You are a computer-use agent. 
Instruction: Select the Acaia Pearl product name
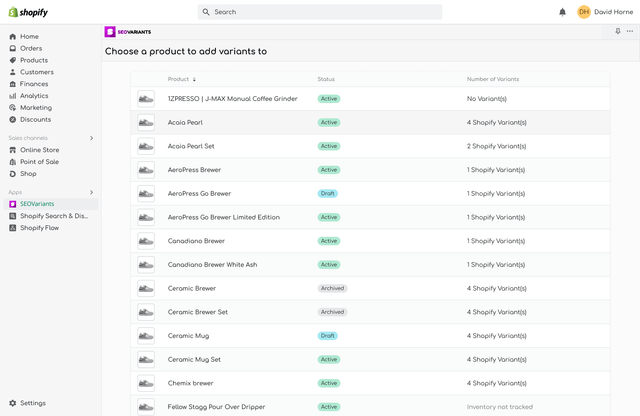tap(185, 122)
